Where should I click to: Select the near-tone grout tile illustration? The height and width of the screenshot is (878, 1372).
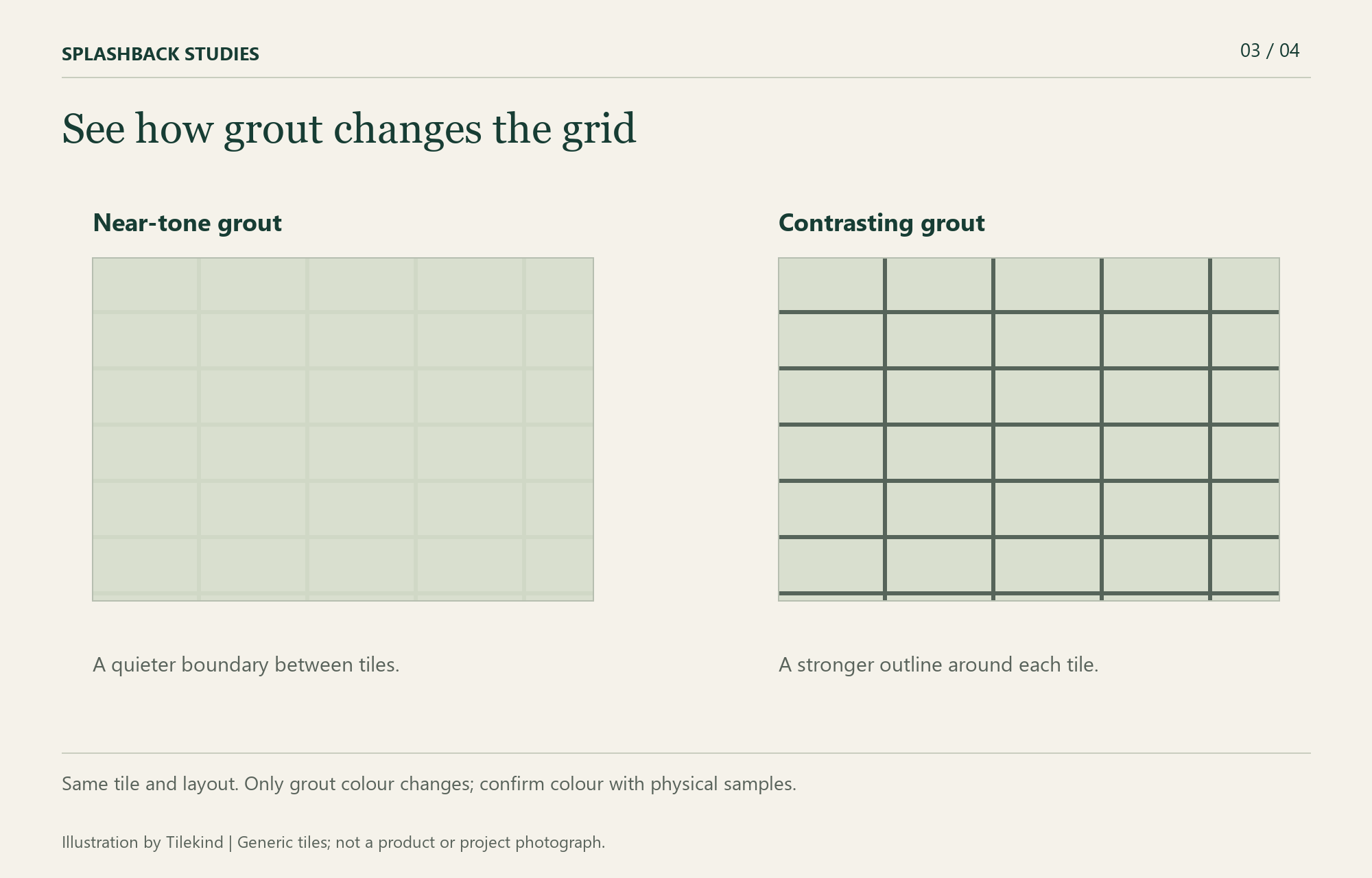coord(343,429)
